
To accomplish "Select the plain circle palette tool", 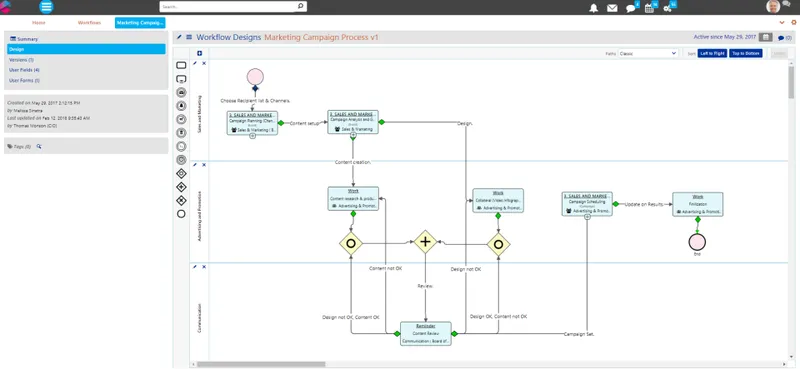I will (181, 214).
